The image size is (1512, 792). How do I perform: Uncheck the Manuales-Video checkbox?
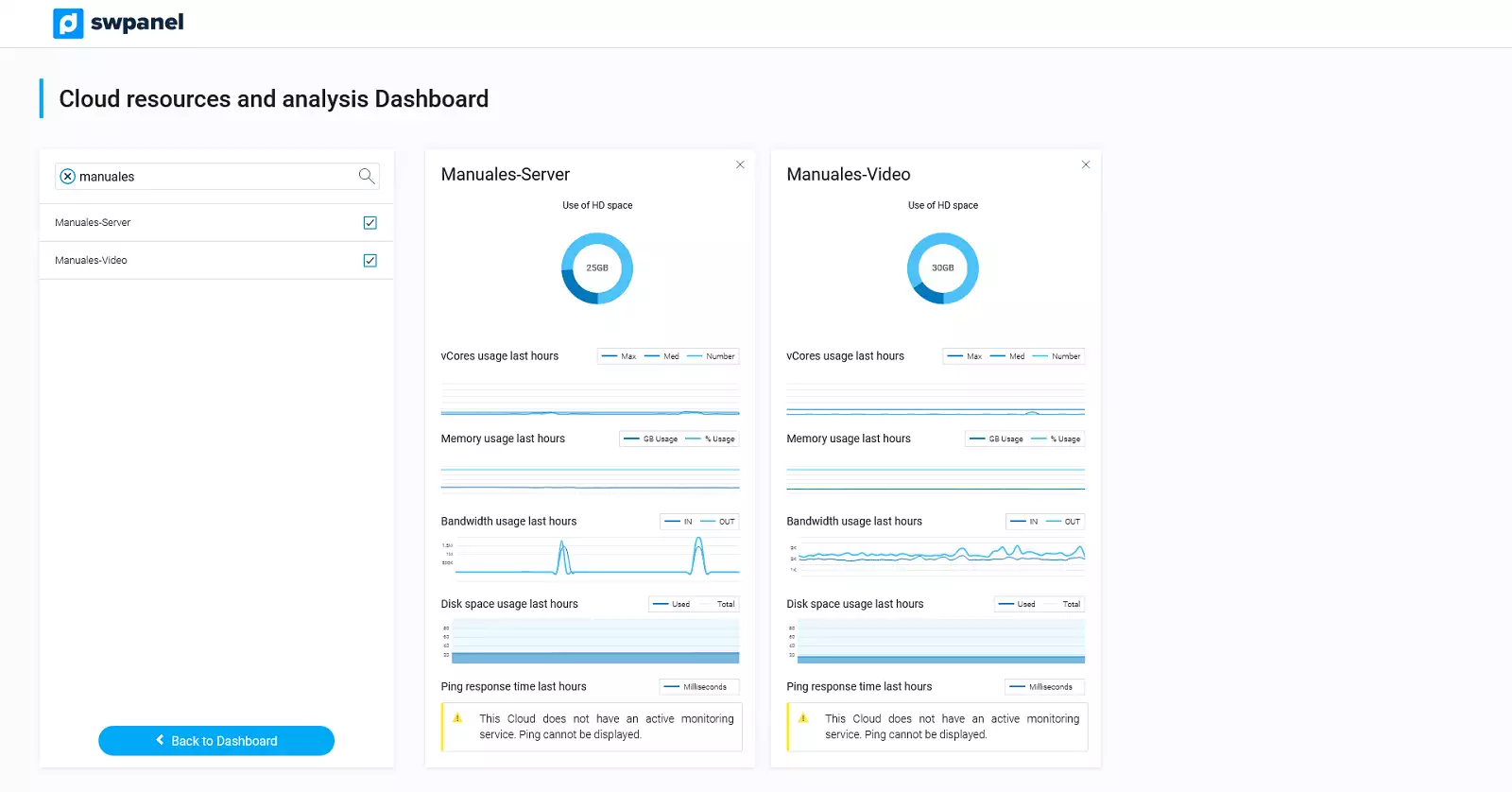click(370, 261)
